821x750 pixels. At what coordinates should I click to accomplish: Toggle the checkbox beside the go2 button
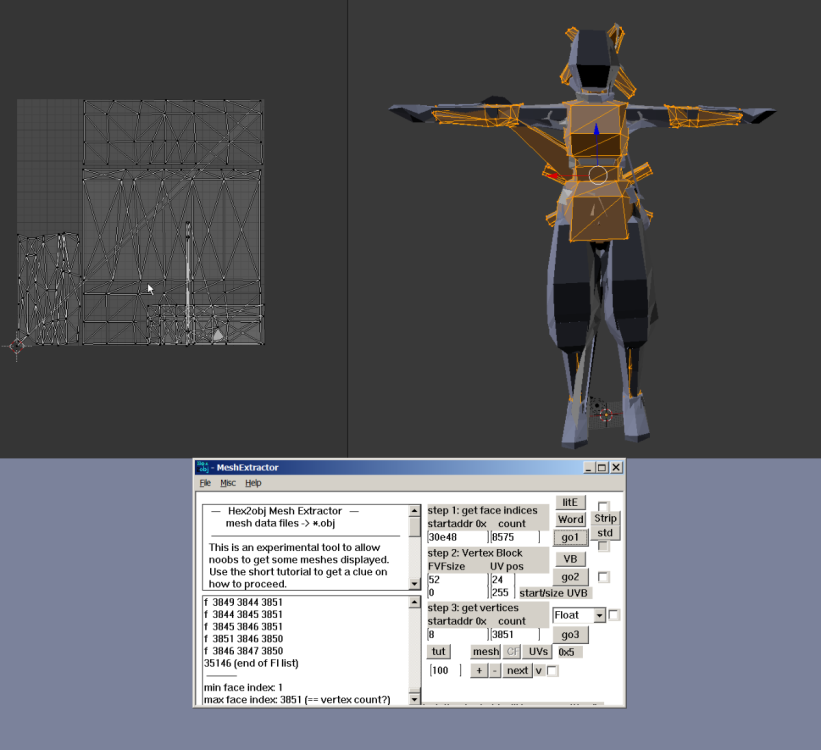603,577
